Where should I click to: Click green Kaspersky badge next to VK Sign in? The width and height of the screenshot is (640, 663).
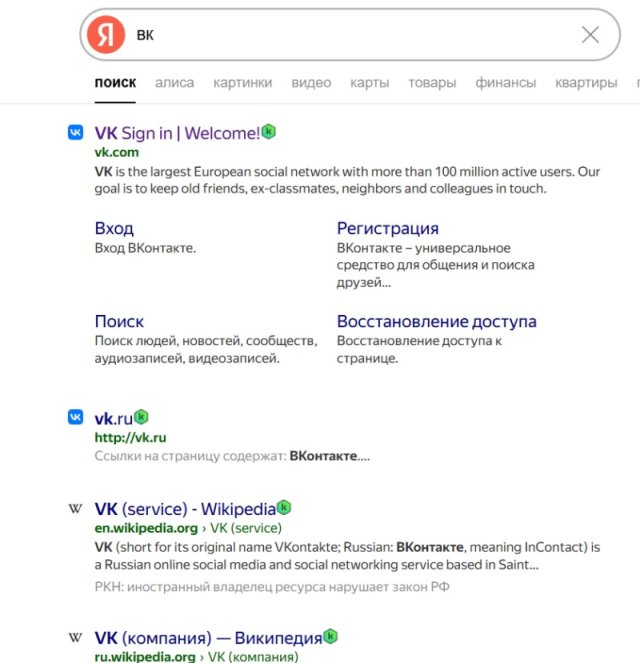point(268,132)
